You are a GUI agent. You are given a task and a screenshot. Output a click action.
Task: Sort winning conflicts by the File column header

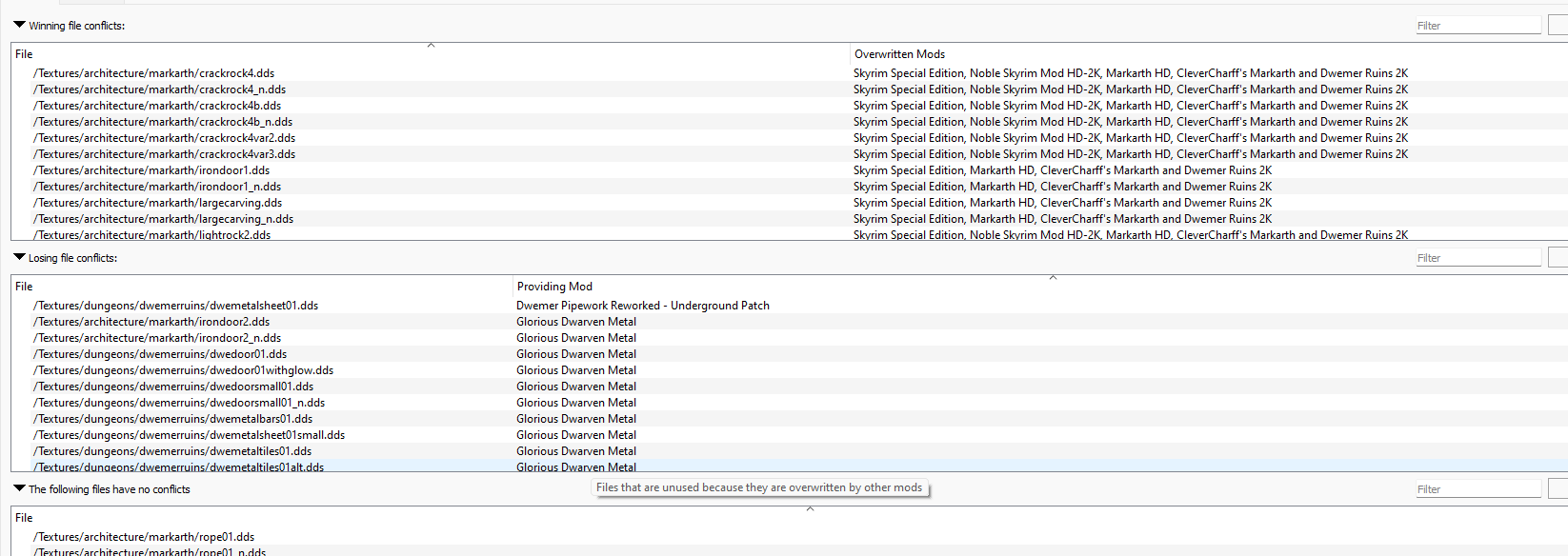click(x=431, y=54)
